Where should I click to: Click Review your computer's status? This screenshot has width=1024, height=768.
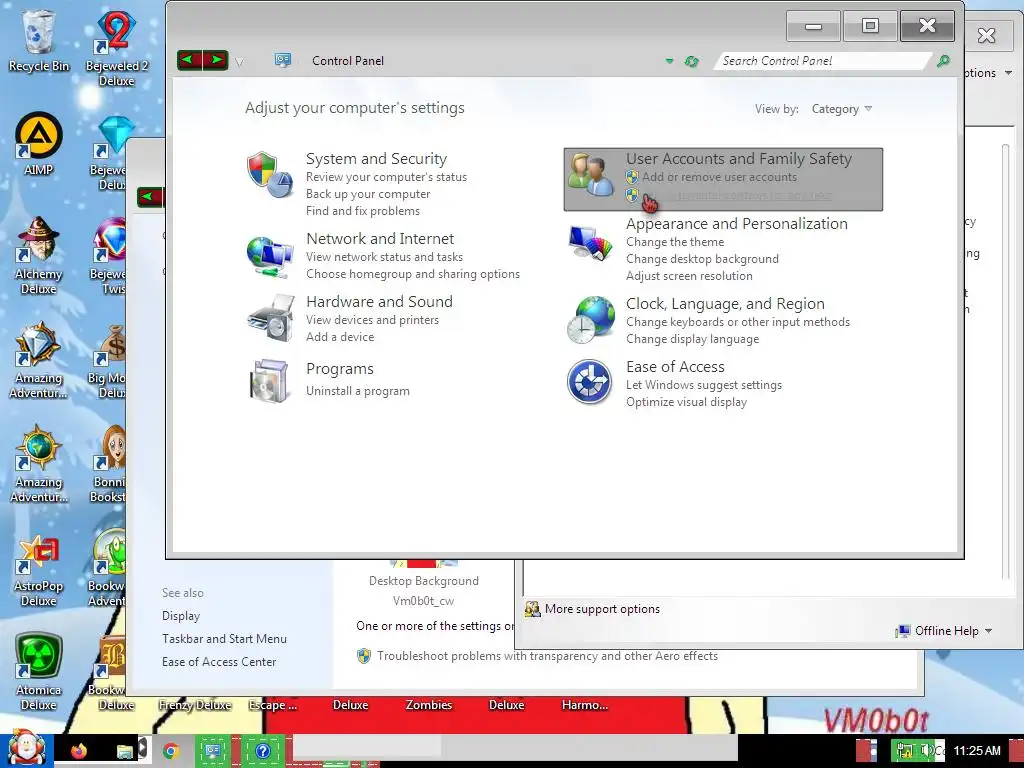click(387, 177)
